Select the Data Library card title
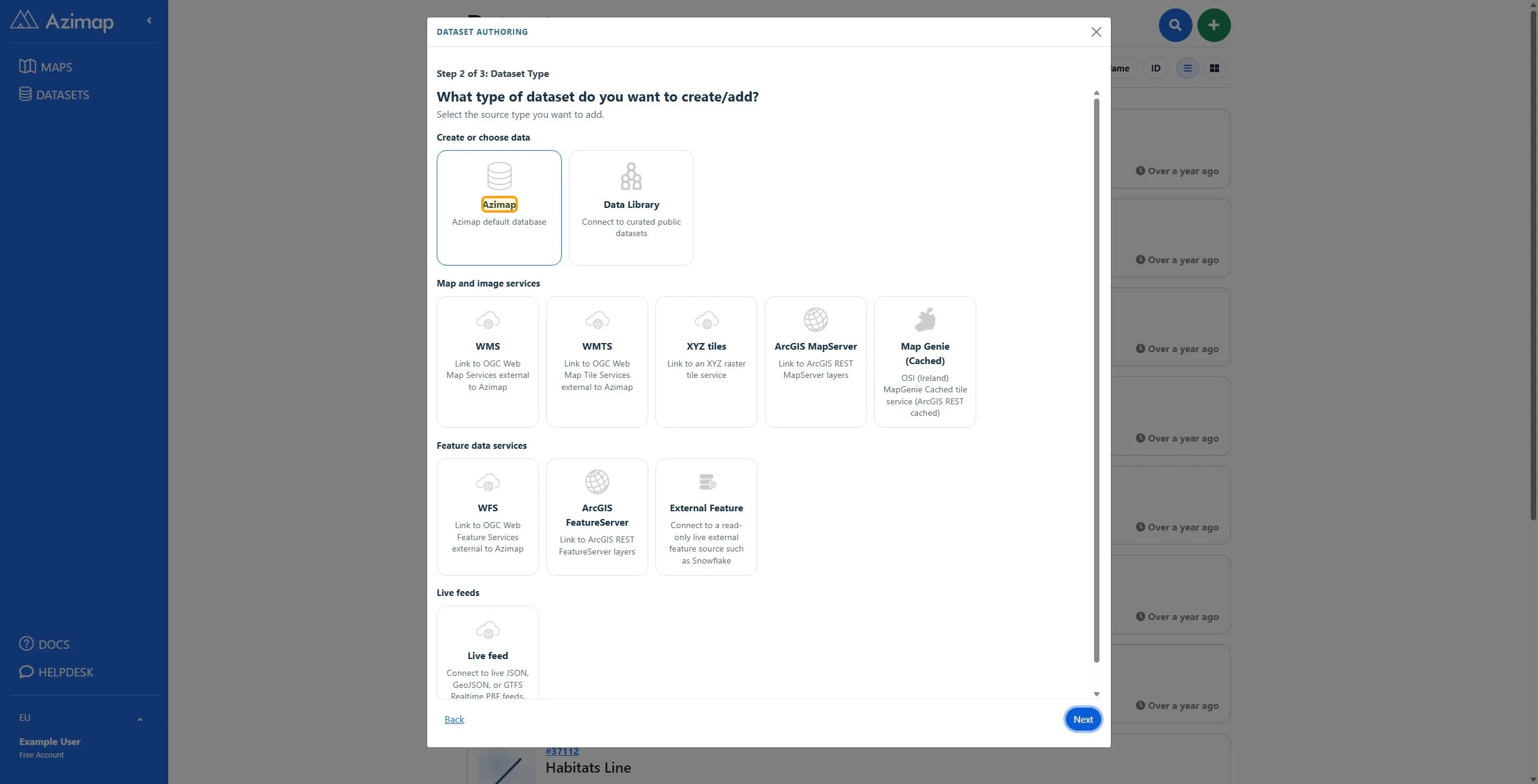 coord(631,205)
